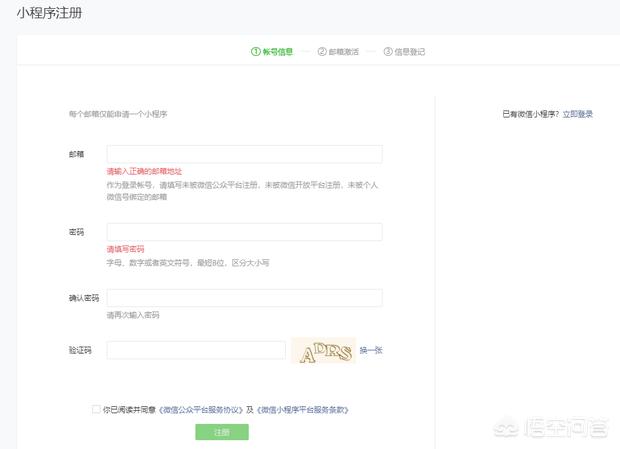Click the 每个邮箱仅能申请一个小程序 notice text
Image resolution: width=620 pixels, height=449 pixels.
click(x=118, y=114)
